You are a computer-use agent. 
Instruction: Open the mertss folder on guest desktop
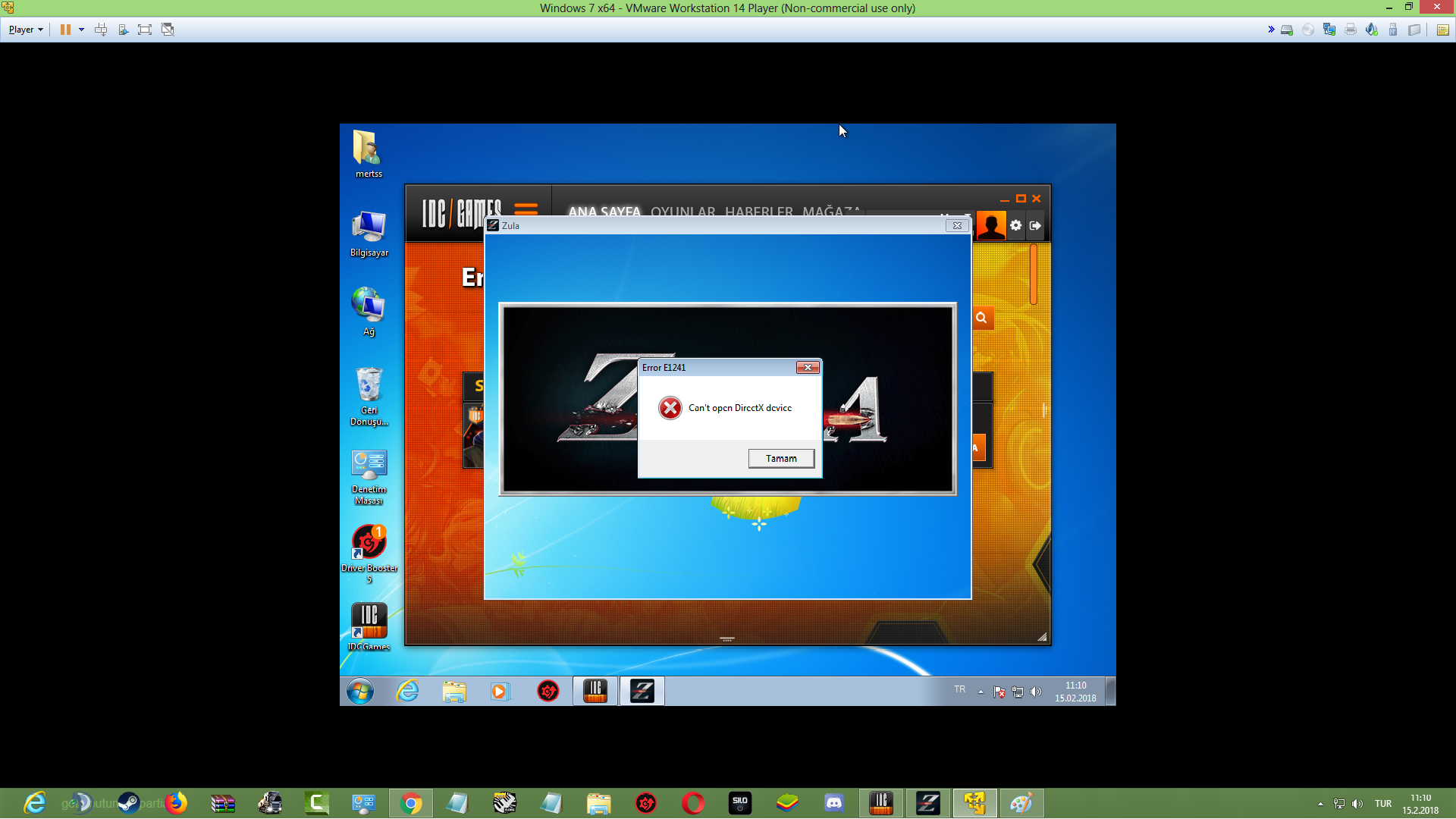click(x=369, y=154)
